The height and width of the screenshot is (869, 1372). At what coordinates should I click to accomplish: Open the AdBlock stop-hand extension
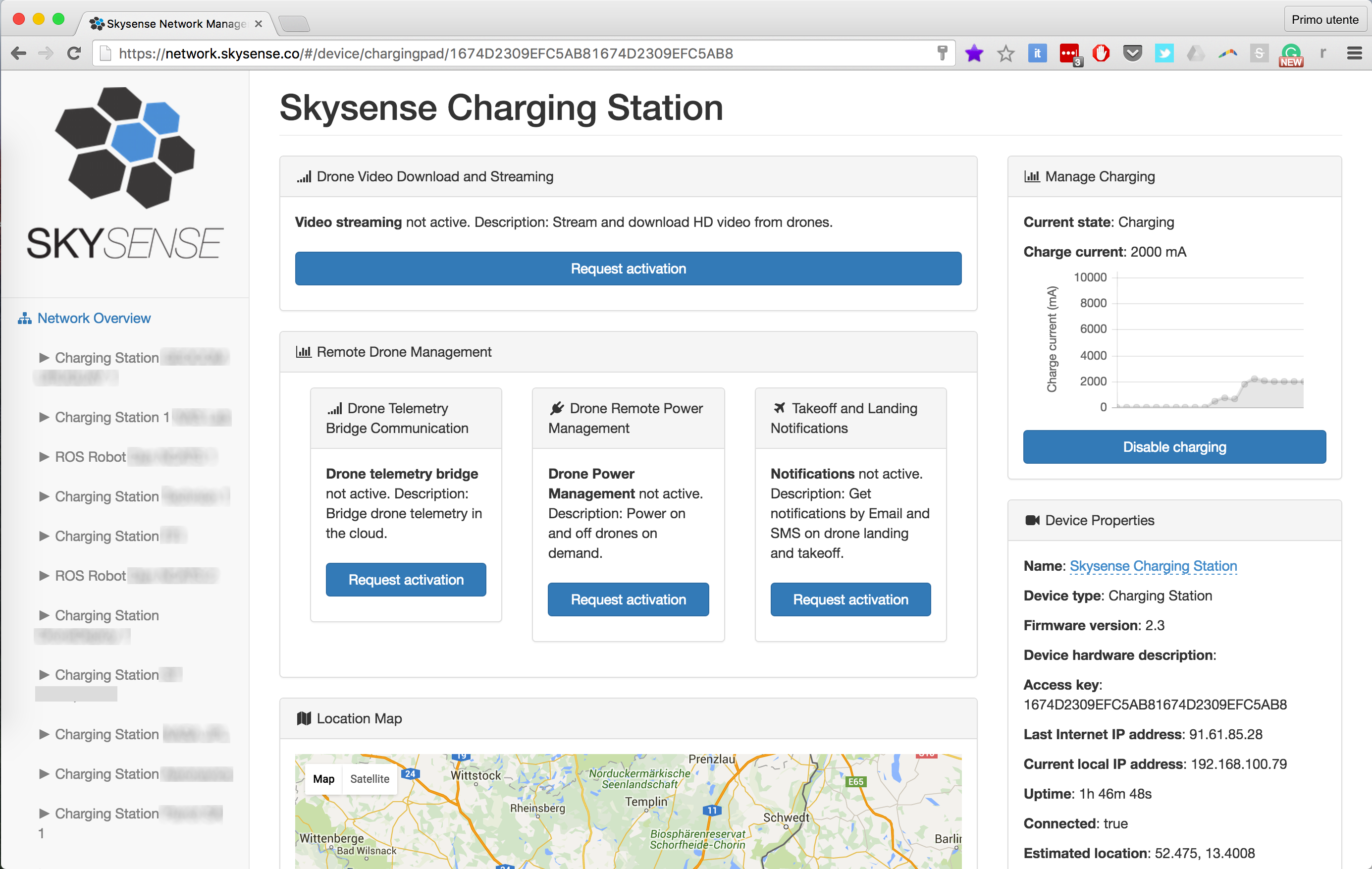[x=1101, y=54]
